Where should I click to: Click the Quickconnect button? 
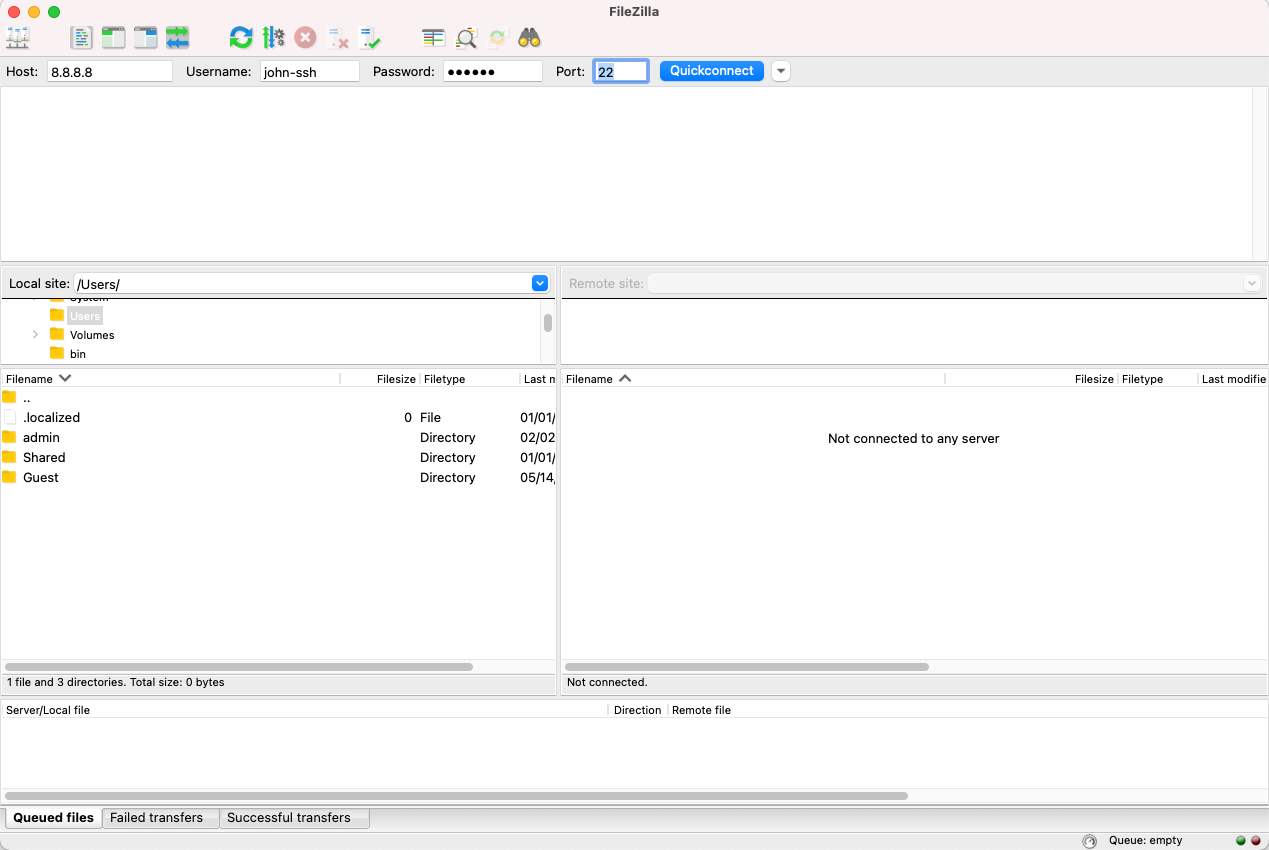[x=711, y=71]
